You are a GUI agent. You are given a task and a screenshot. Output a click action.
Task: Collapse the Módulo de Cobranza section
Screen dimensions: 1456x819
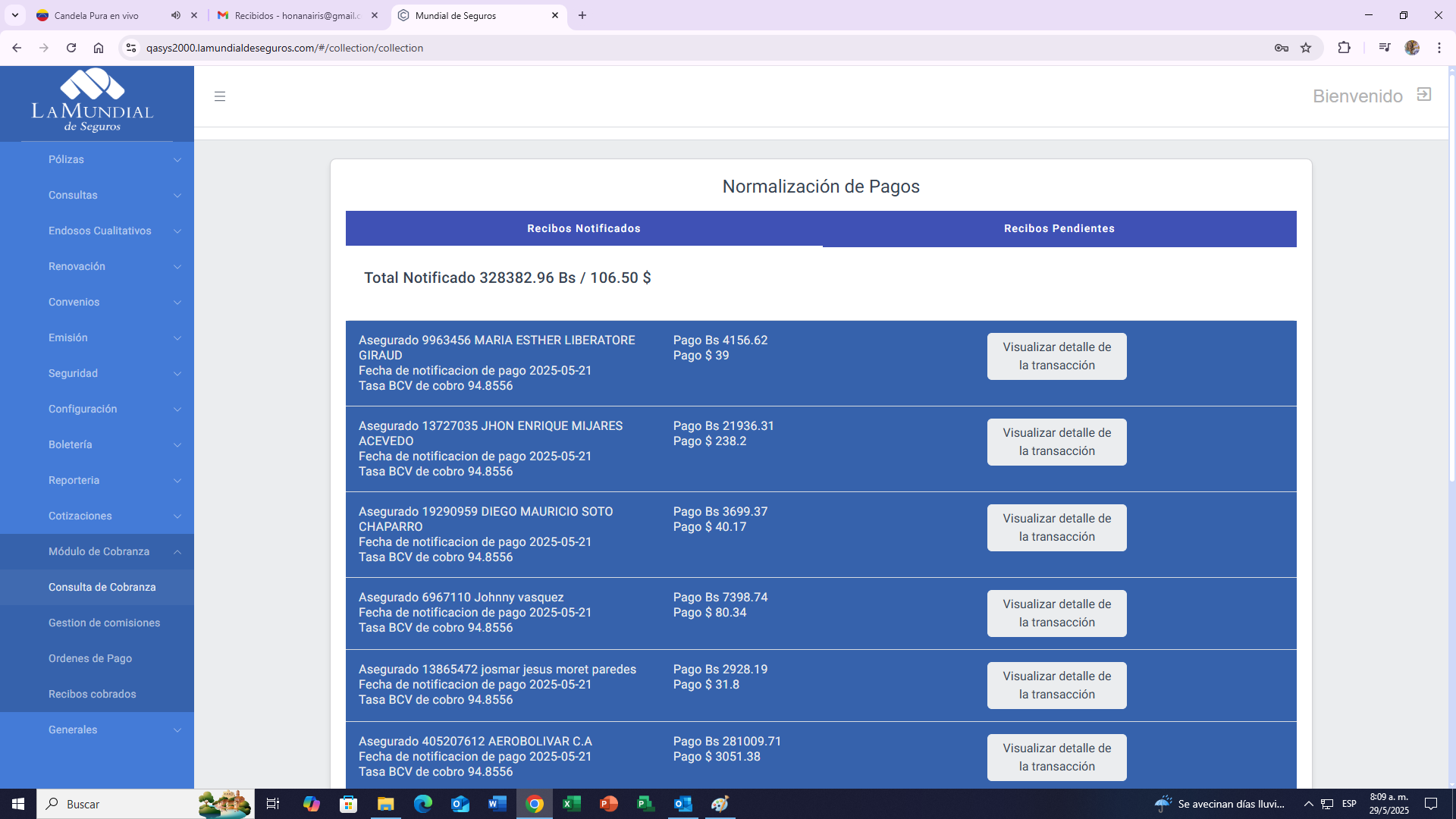tap(97, 551)
